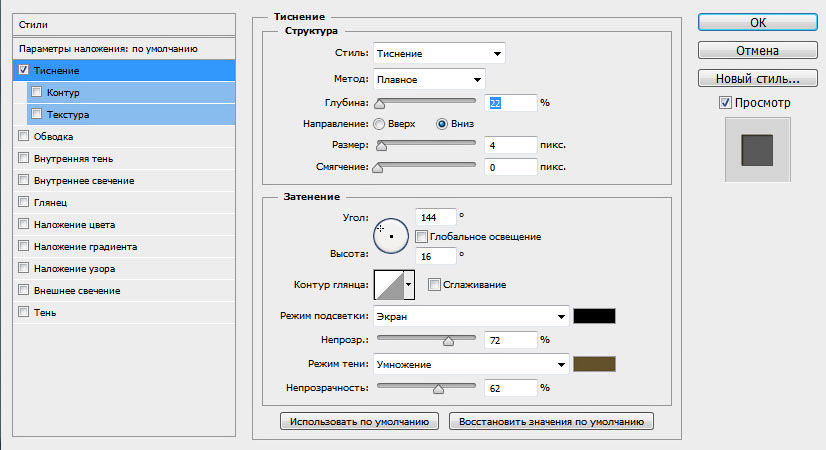Click the Высота value field
The image size is (826, 450).
point(436,256)
